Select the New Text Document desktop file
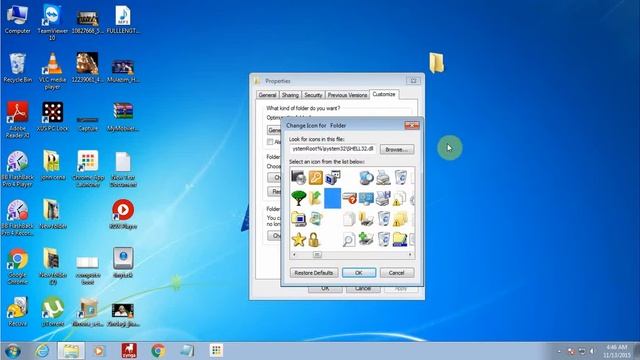The image size is (640, 360). click(123, 169)
